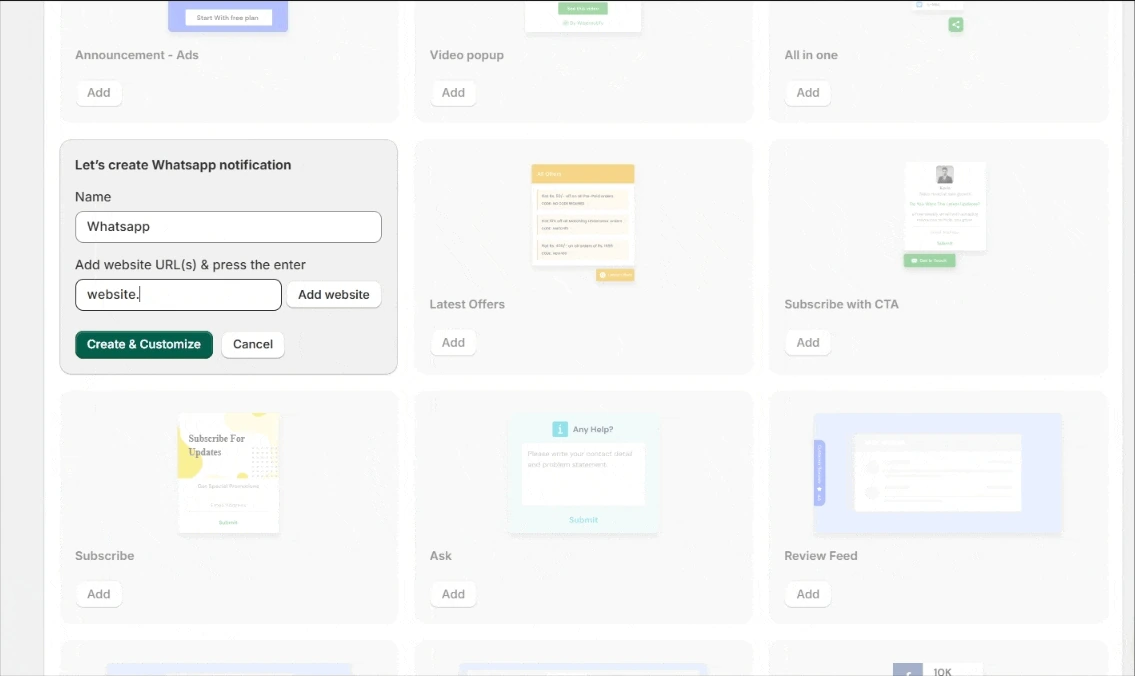Screen dimensions: 1135x676
Task: Click the green share icon in All in one preview
Action: click(955, 25)
